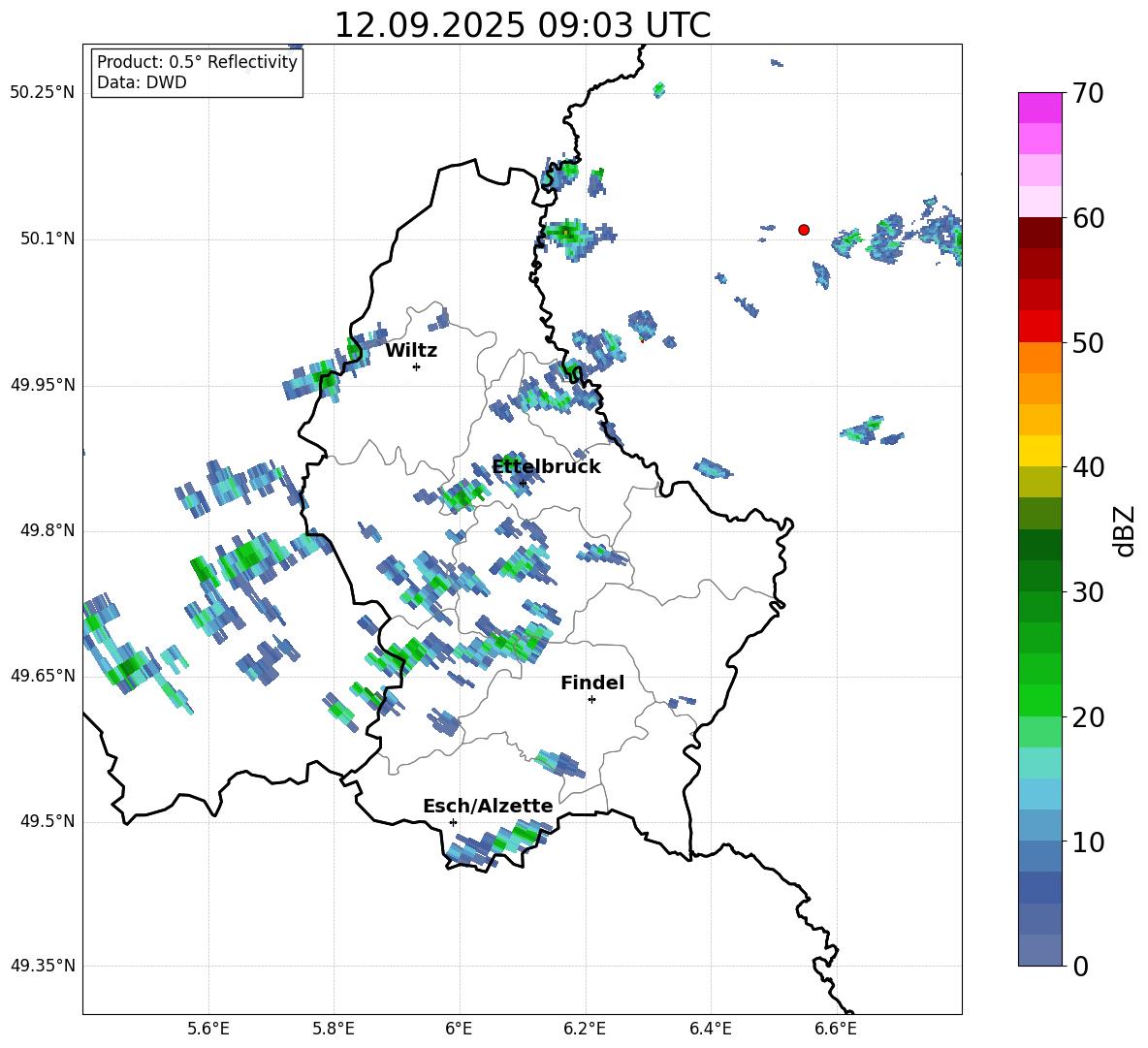Click the Esch/Alzette city label
1148x1048 pixels.
(x=489, y=806)
